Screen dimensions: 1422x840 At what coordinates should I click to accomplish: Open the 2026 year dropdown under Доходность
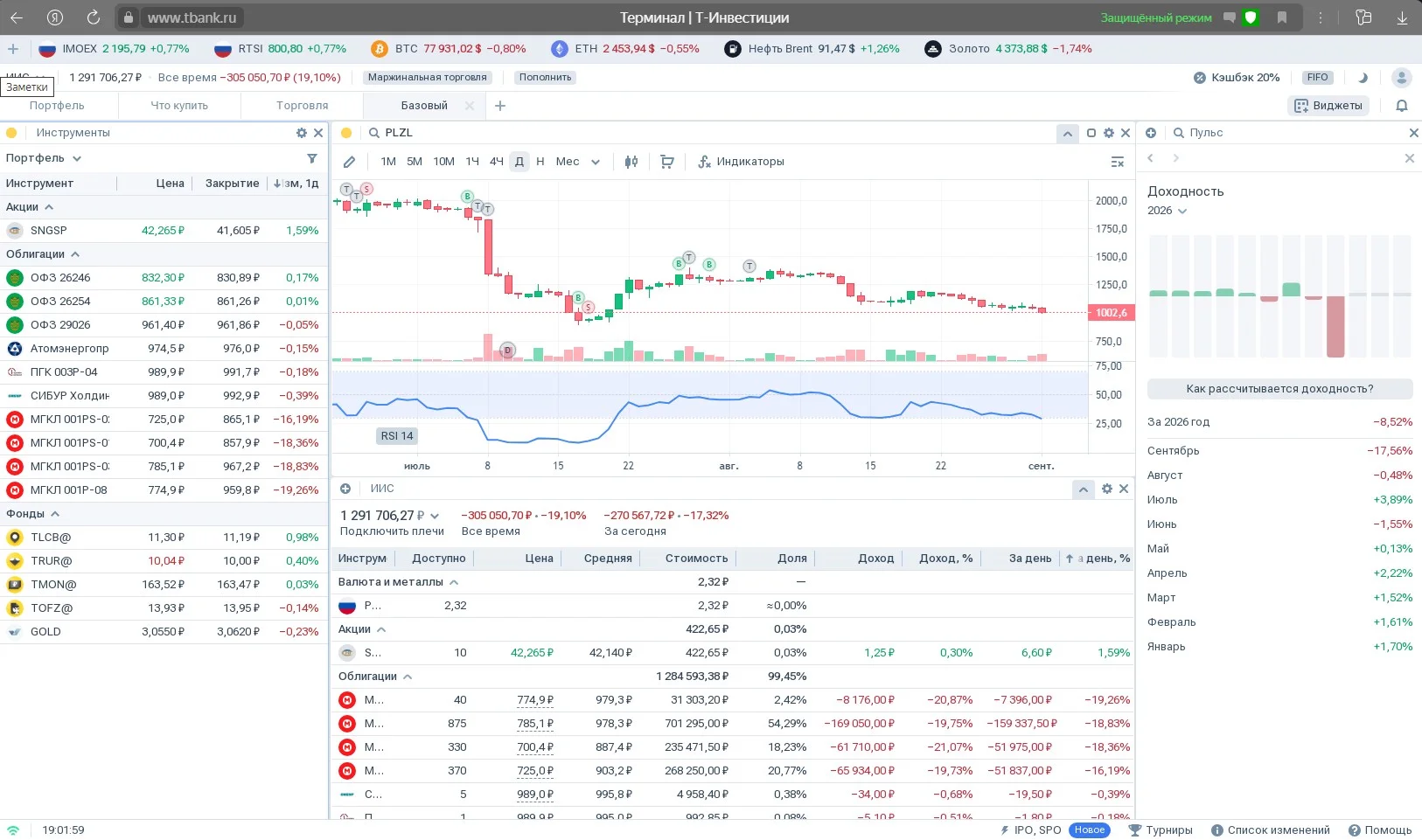coord(1168,211)
